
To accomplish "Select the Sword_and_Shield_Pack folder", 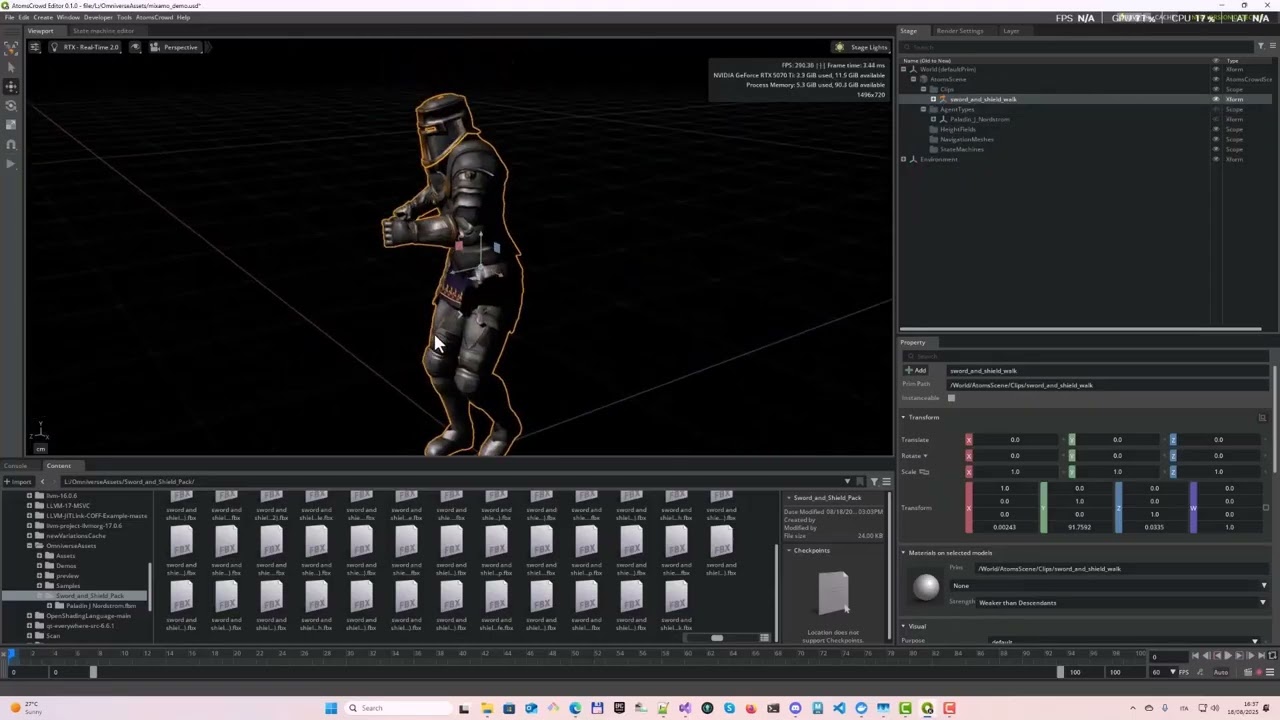I will click(89, 596).
